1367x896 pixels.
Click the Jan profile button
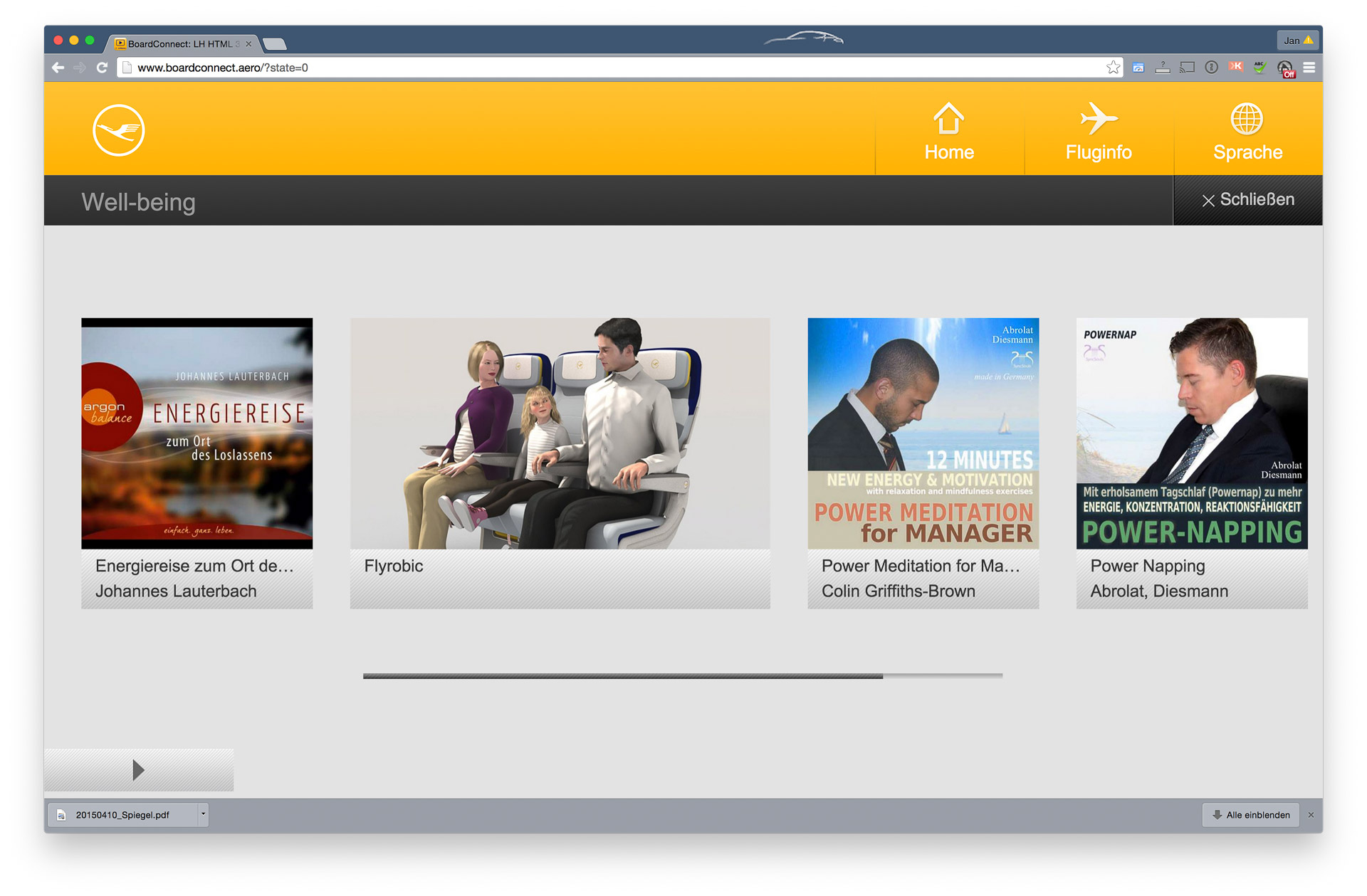1298,41
